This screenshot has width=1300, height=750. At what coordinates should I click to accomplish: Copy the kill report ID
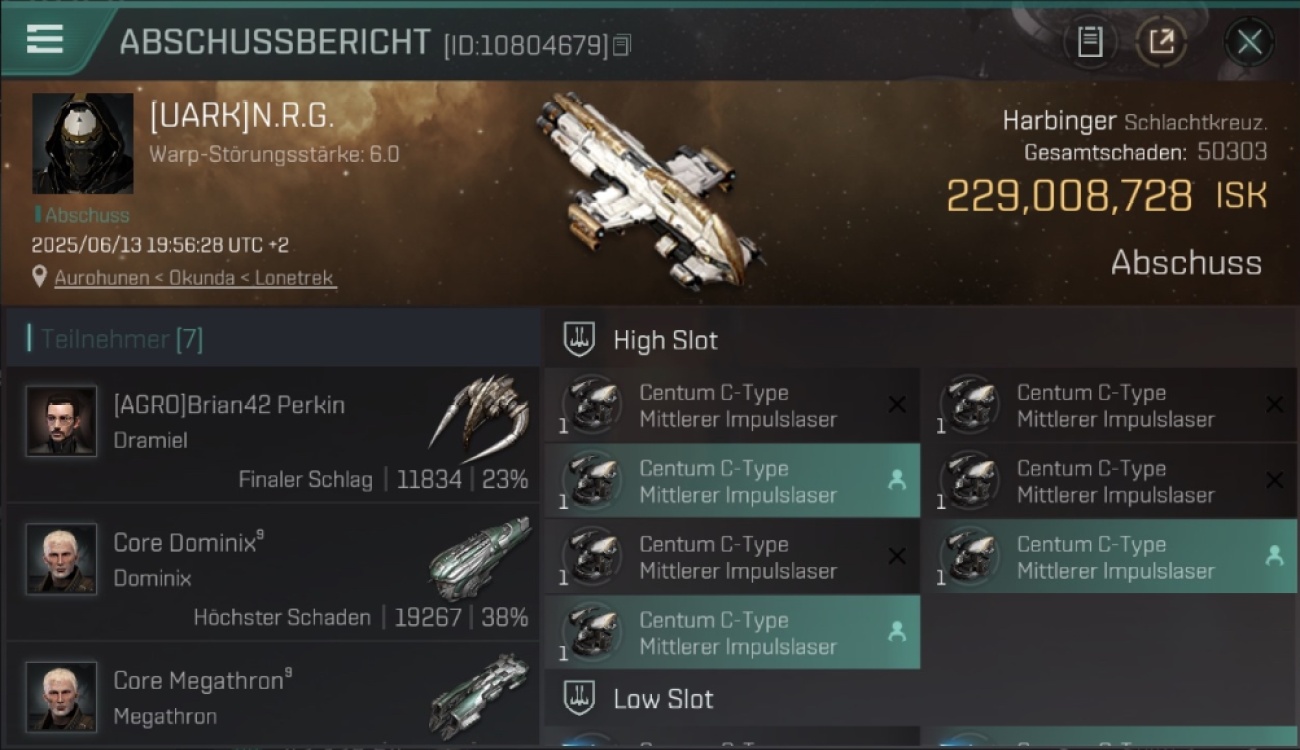(622, 45)
